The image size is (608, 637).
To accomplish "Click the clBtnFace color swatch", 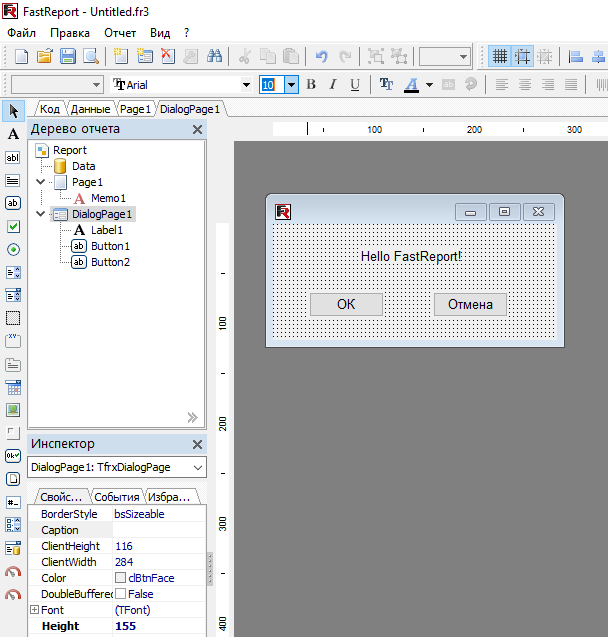I will point(120,578).
